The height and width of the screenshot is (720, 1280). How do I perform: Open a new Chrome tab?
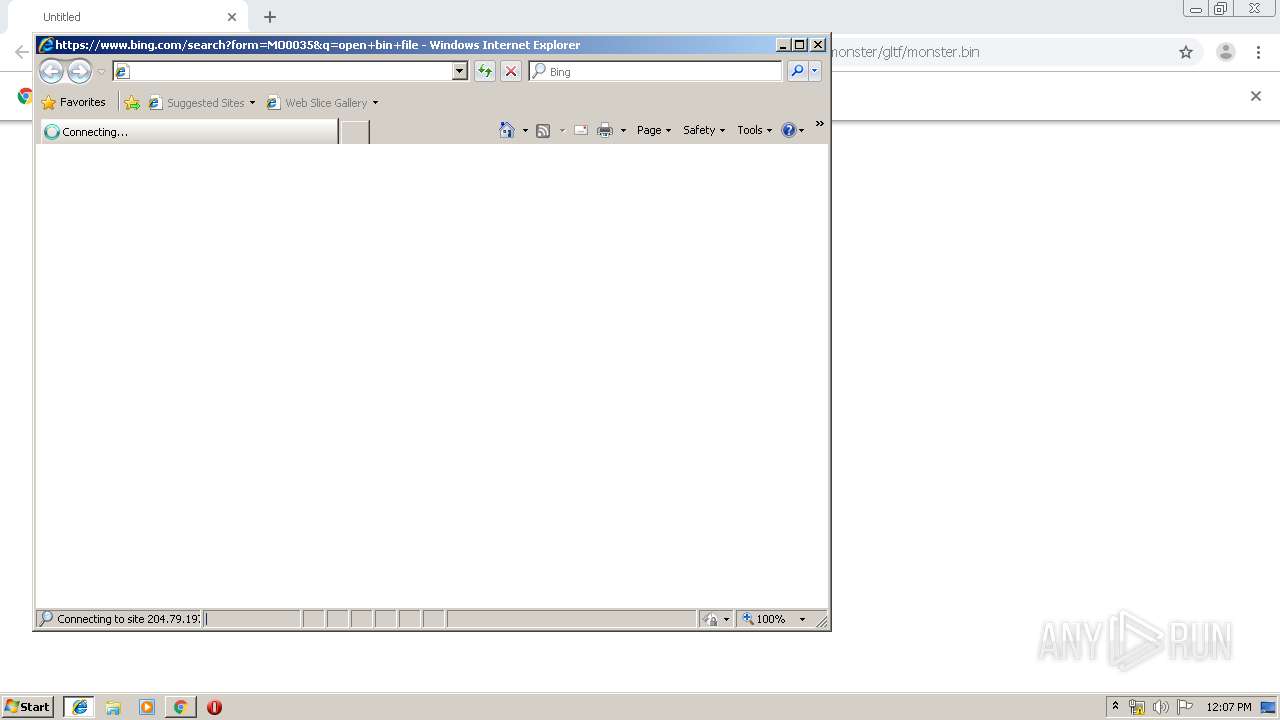pyautogui.click(x=270, y=17)
